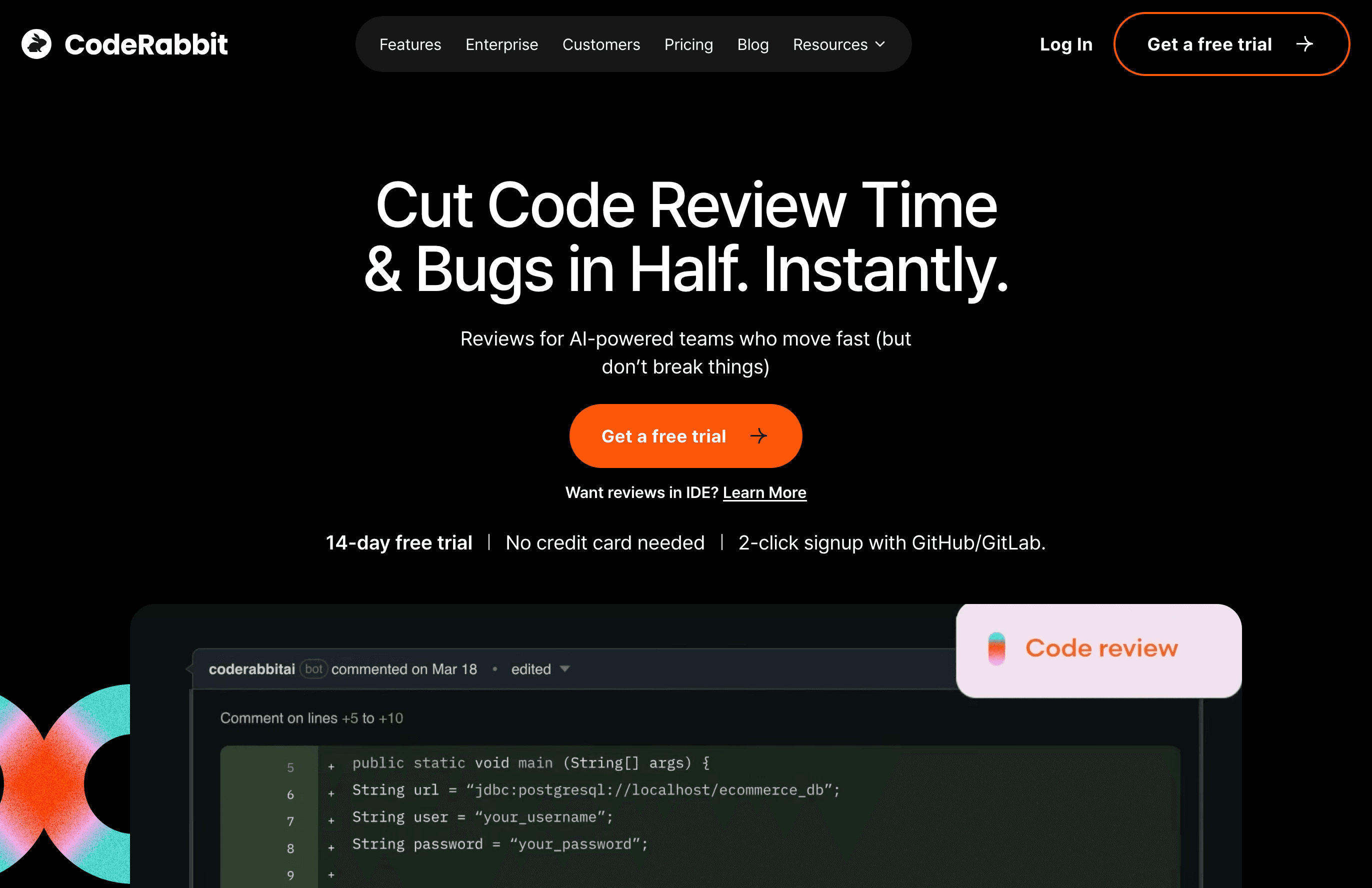Viewport: 1372px width, 888px height.
Task: Click the arrow icon in header trial button
Action: 1304,44
